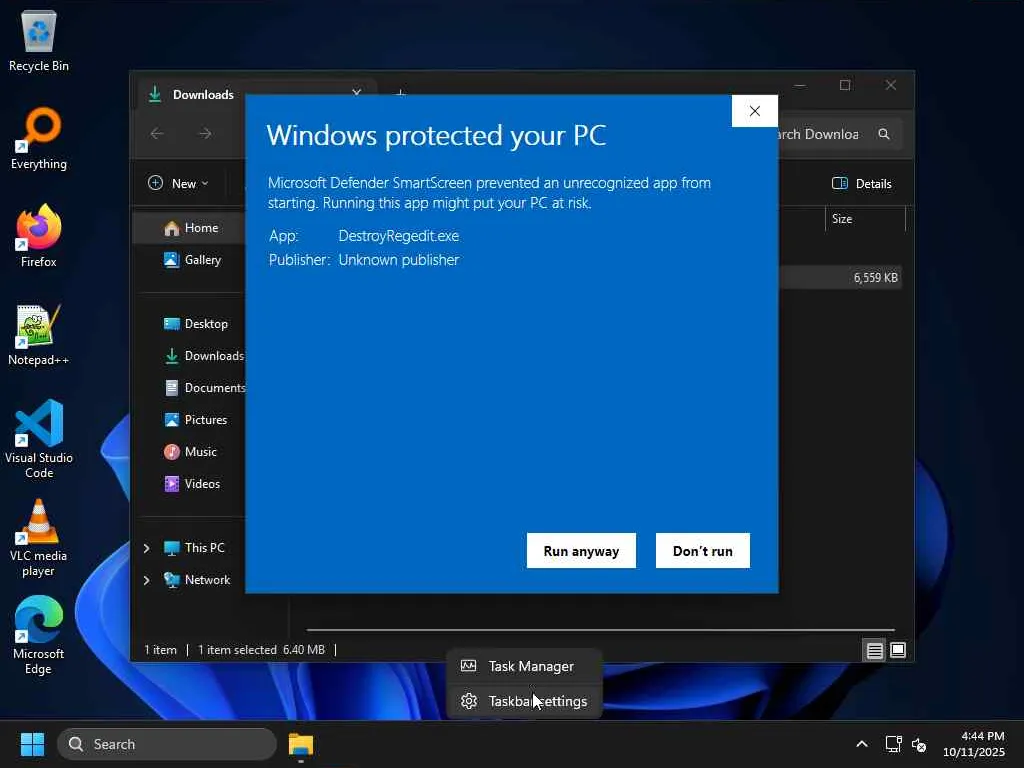Choose Don't run in SmartScreen dialog

pyautogui.click(x=703, y=551)
